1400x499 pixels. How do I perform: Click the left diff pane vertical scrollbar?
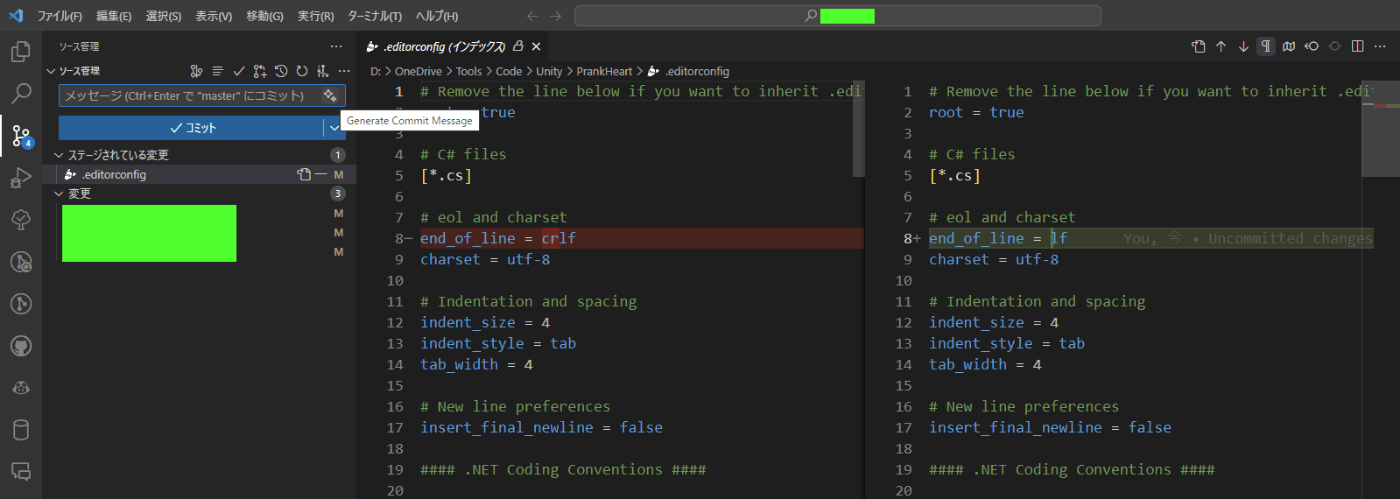858,128
